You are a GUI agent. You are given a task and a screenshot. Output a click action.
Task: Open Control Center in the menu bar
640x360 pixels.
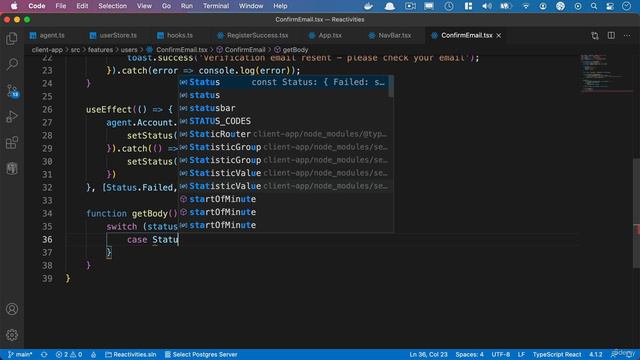click(x=610, y=6)
